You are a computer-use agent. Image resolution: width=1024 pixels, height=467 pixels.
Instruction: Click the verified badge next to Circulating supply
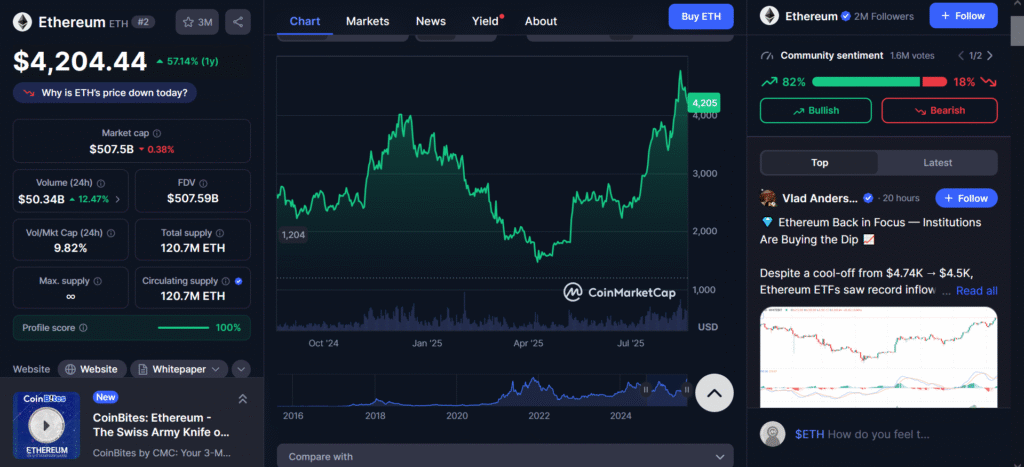pyautogui.click(x=238, y=281)
